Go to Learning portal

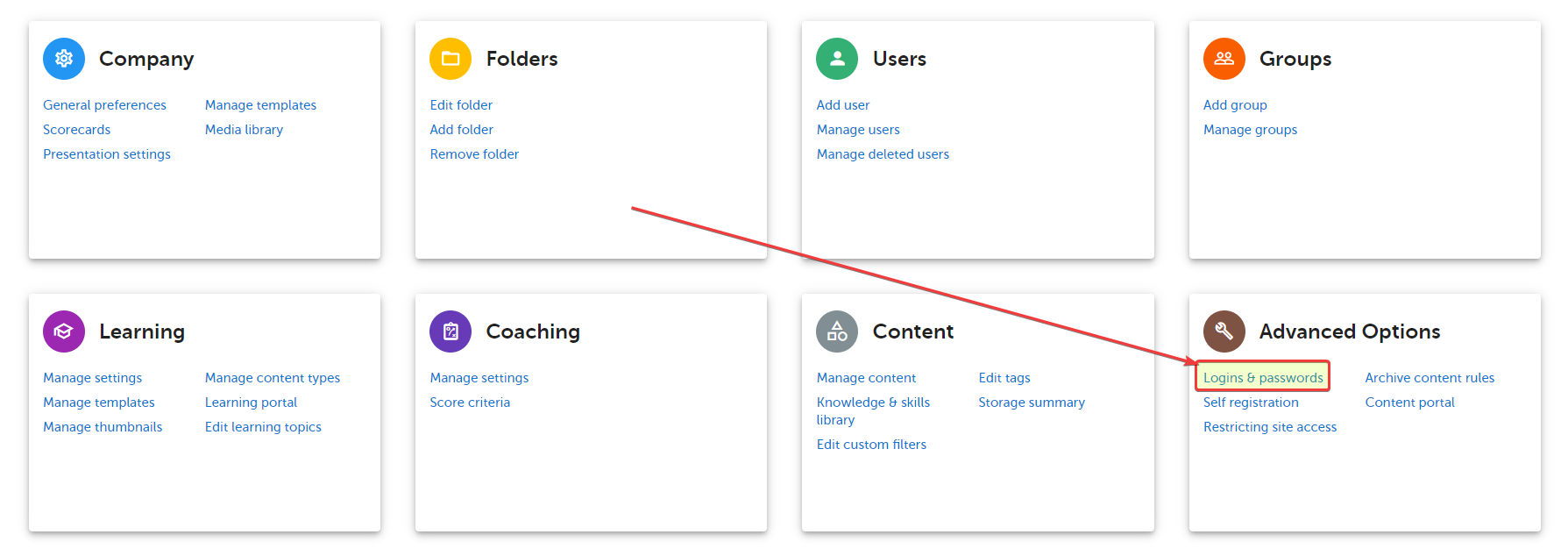(x=251, y=403)
